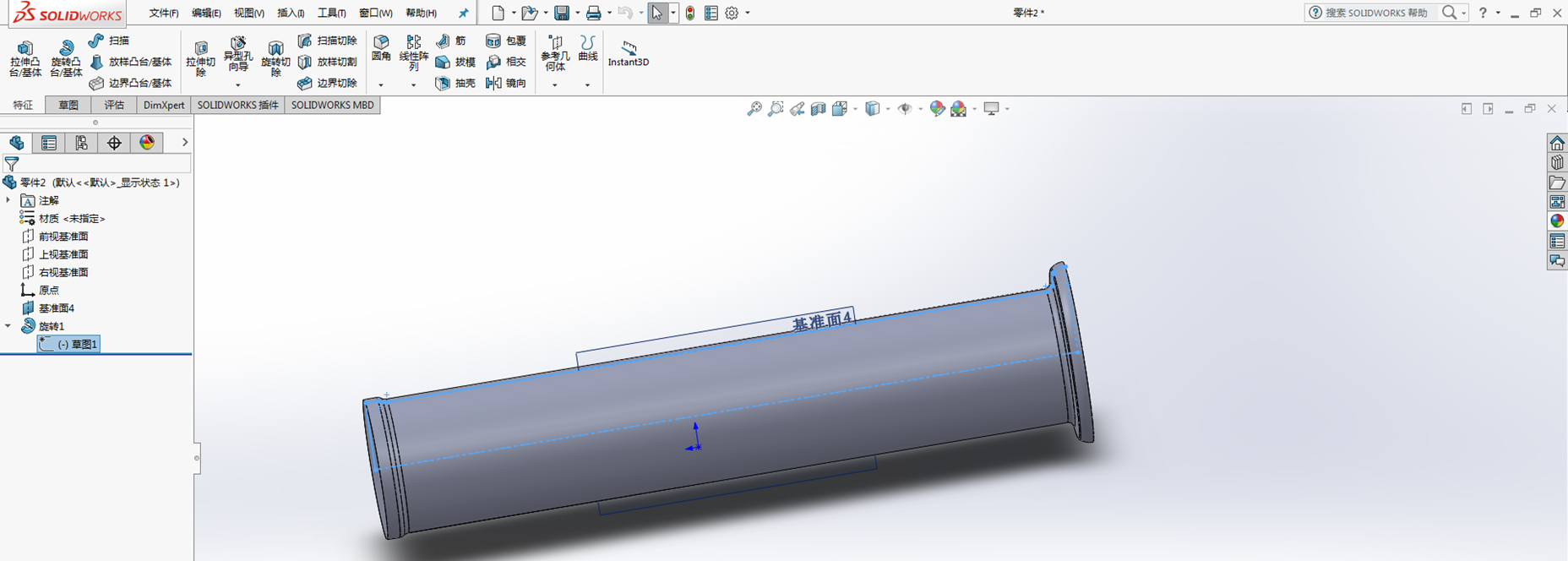This screenshot has width=1568, height=561.
Task: Collapse the 旋转1 feature node
Action: pyautogui.click(x=8, y=325)
